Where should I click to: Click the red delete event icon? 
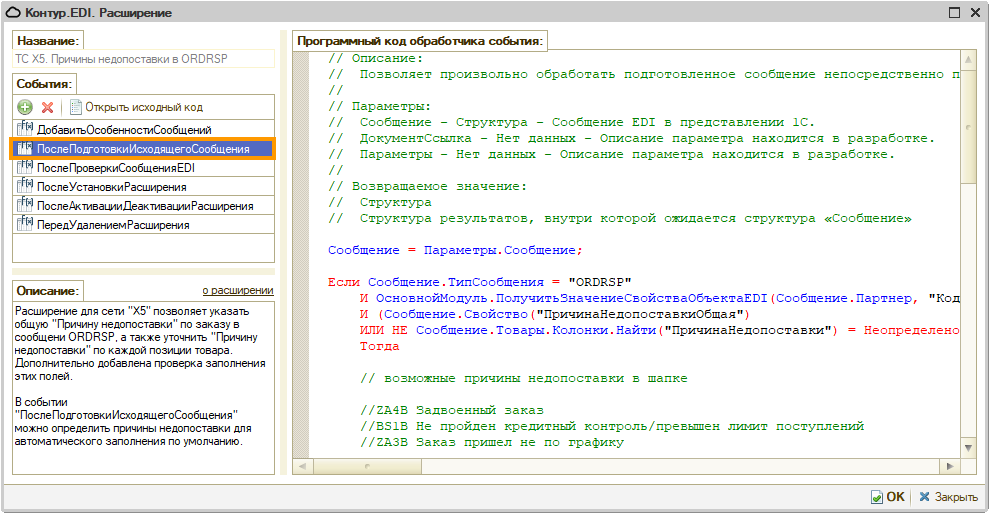tap(47, 107)
